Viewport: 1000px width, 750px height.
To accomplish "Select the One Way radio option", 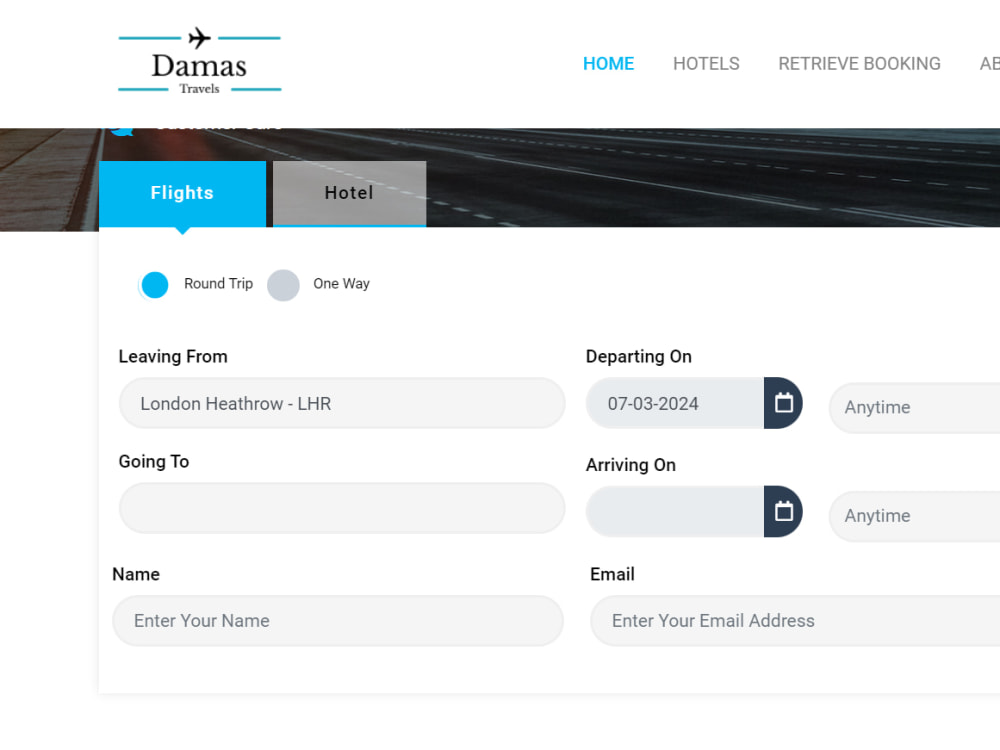I will [283, 284].
